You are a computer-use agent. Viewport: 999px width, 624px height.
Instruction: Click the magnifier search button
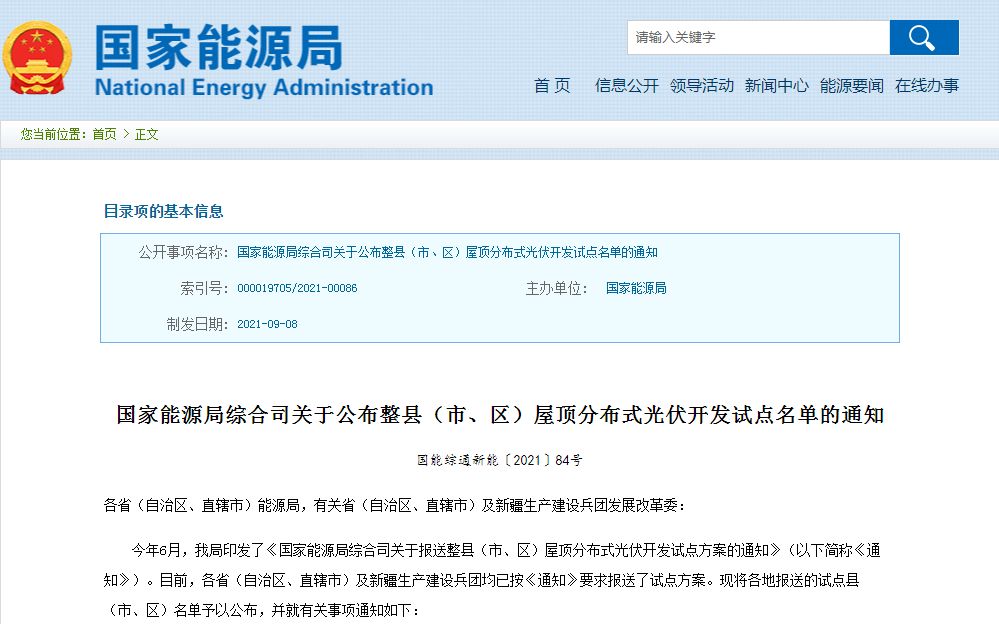[x=923, y=38]
